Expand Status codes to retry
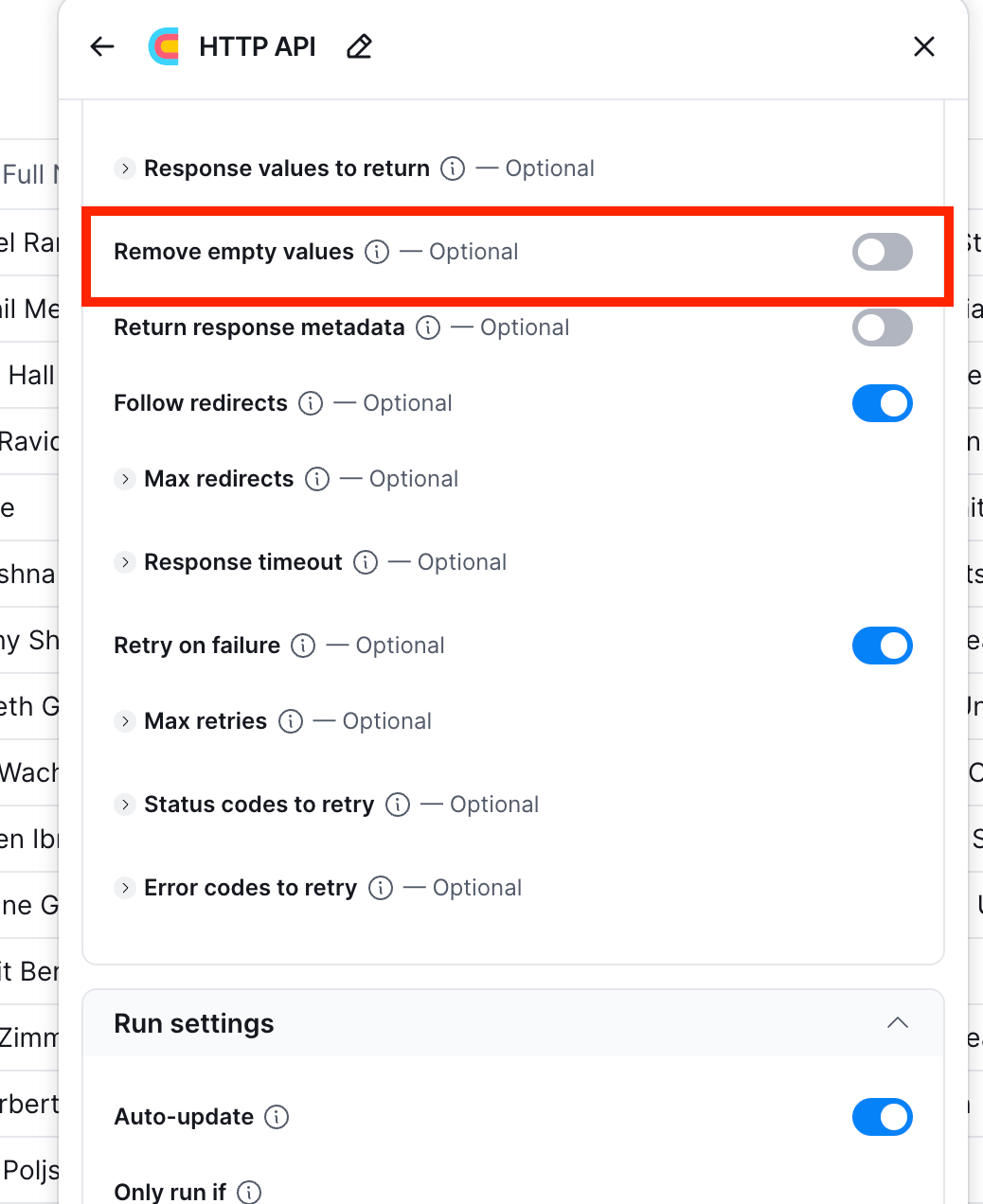983x1204 pixels. (x=125, y=805)
